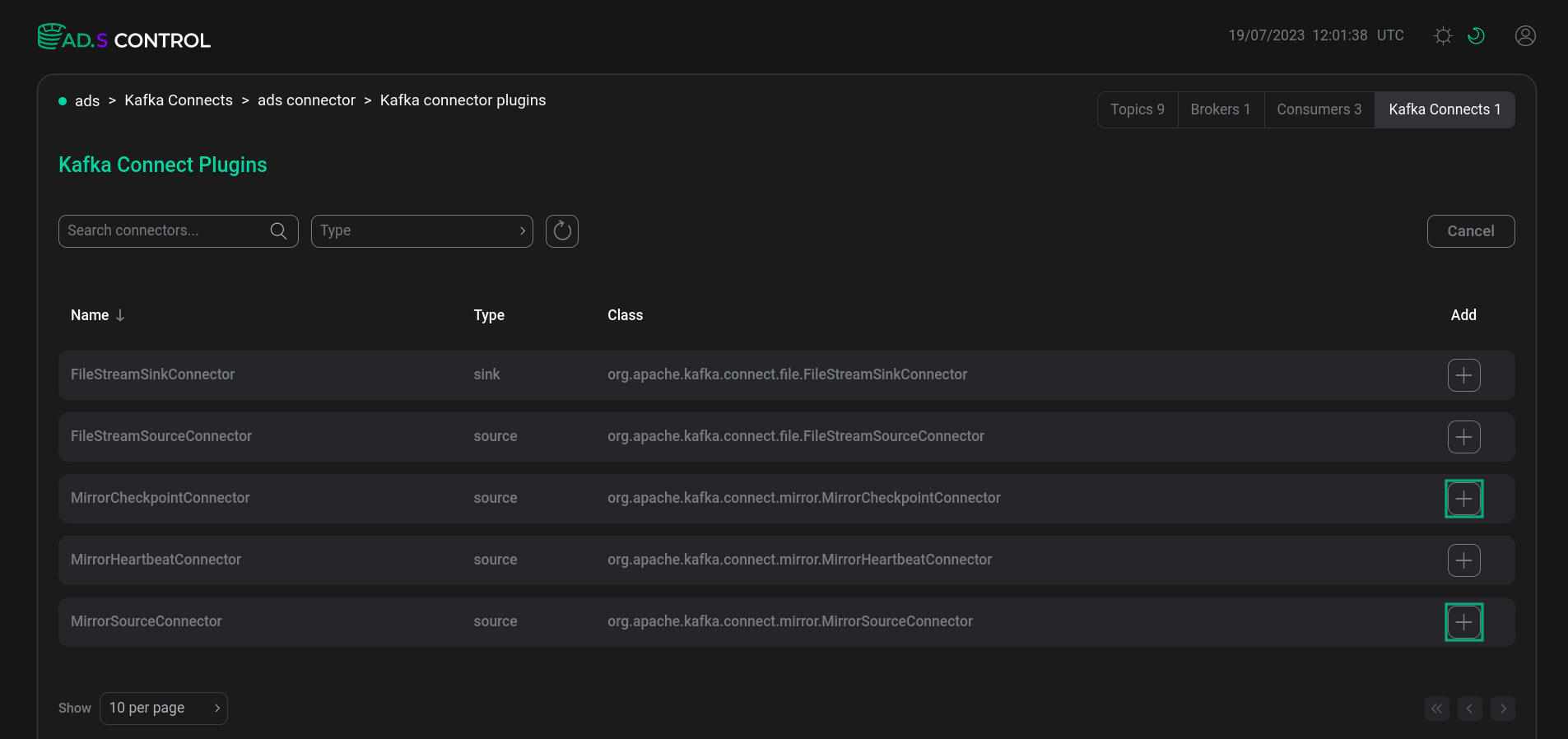The height and width of the screenshot is (739, 1568).
Task: Select the FileStreamSinkConnector name cell
Action: (x=153, y=374)
